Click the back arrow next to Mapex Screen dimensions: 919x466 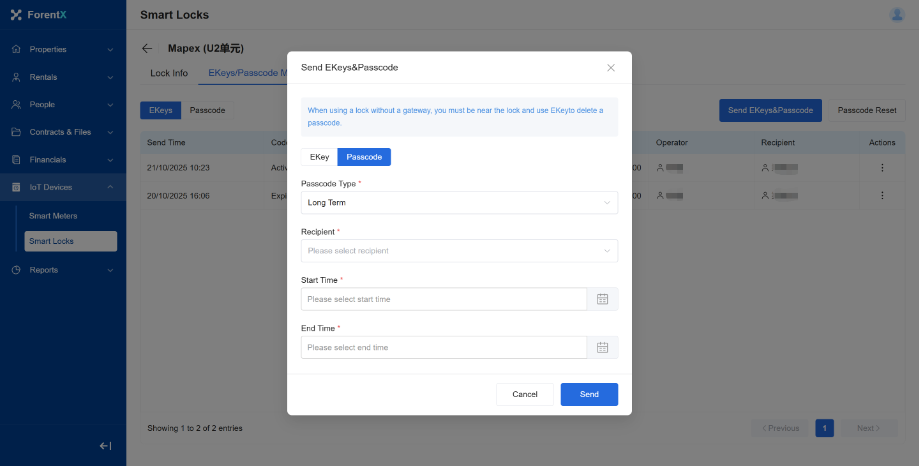148,48
